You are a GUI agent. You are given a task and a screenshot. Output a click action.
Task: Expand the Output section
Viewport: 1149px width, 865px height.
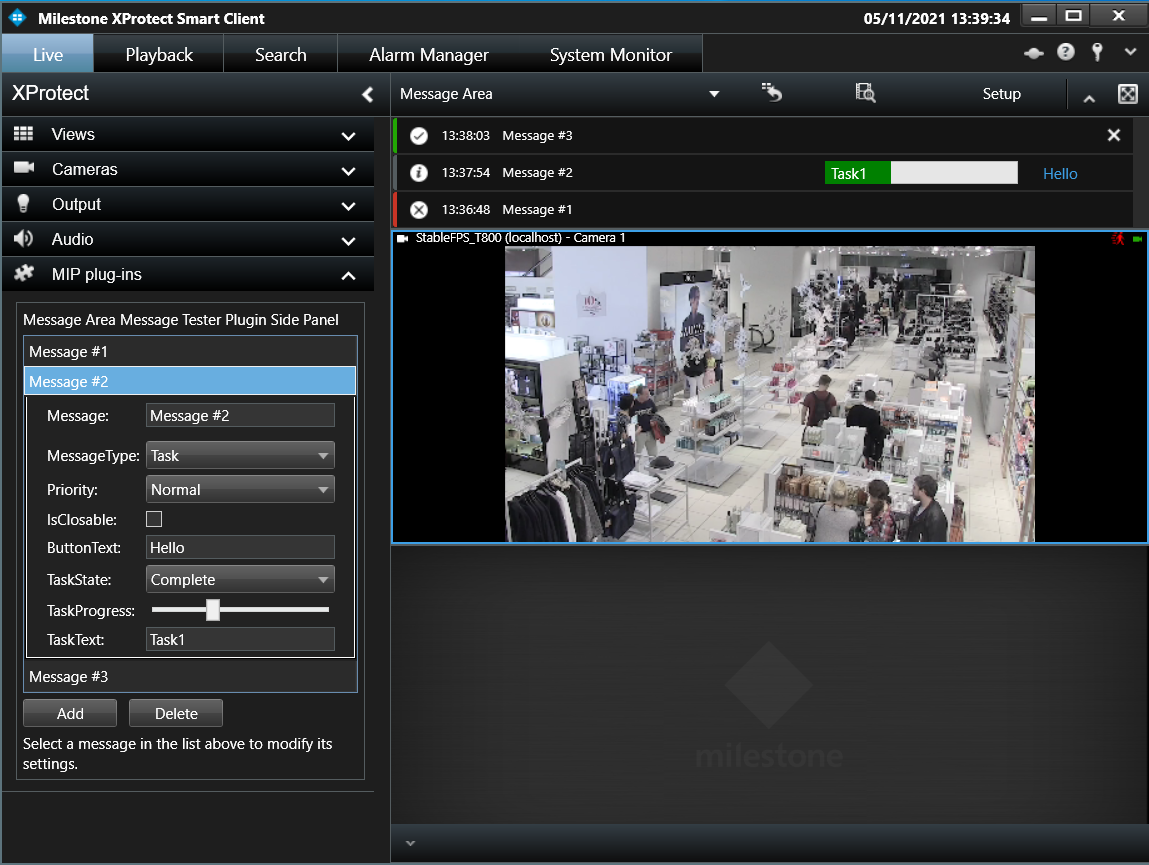[x=348, y=207]
